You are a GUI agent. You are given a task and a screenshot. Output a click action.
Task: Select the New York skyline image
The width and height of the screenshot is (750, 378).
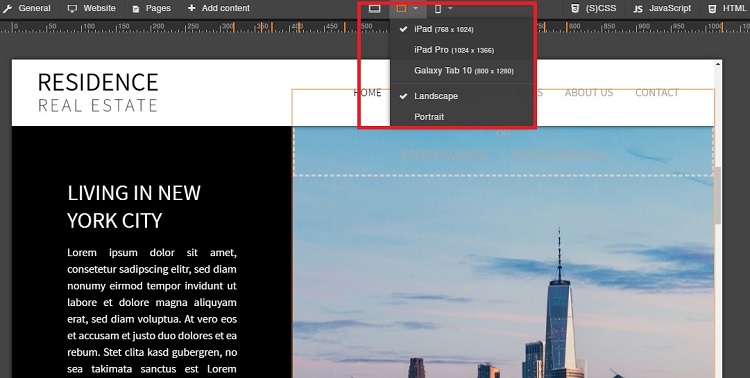(503, 252)
